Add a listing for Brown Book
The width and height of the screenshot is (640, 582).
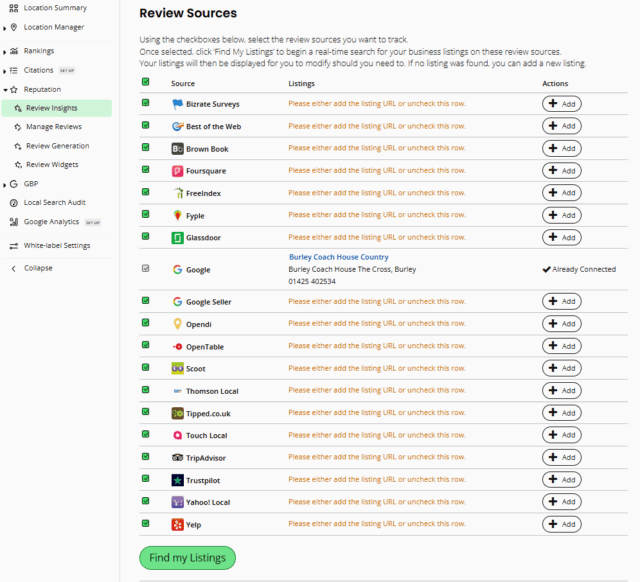pyautogui.click(x=561, y=149)
